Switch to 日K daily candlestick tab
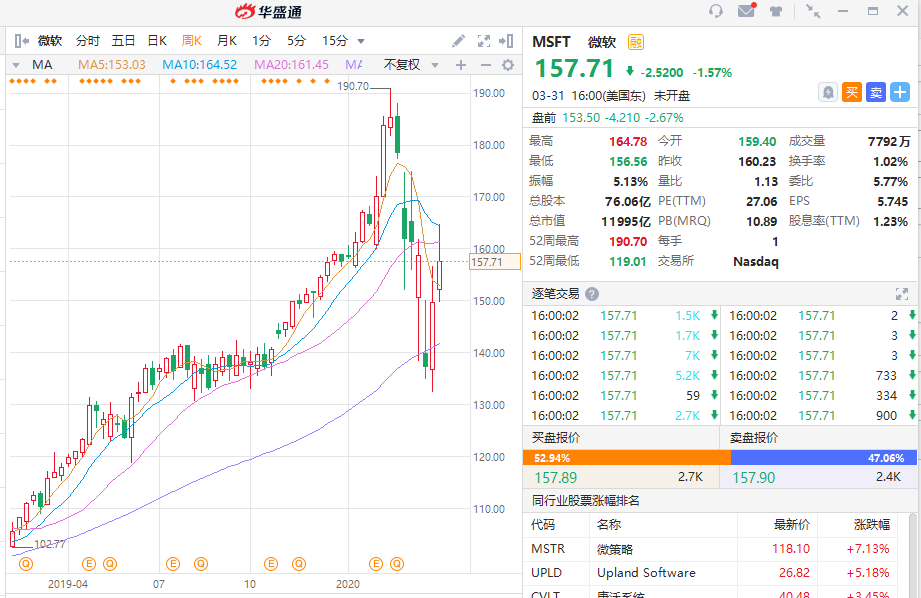Viewport: 921px width, 598px height. [x=157, y=41]
